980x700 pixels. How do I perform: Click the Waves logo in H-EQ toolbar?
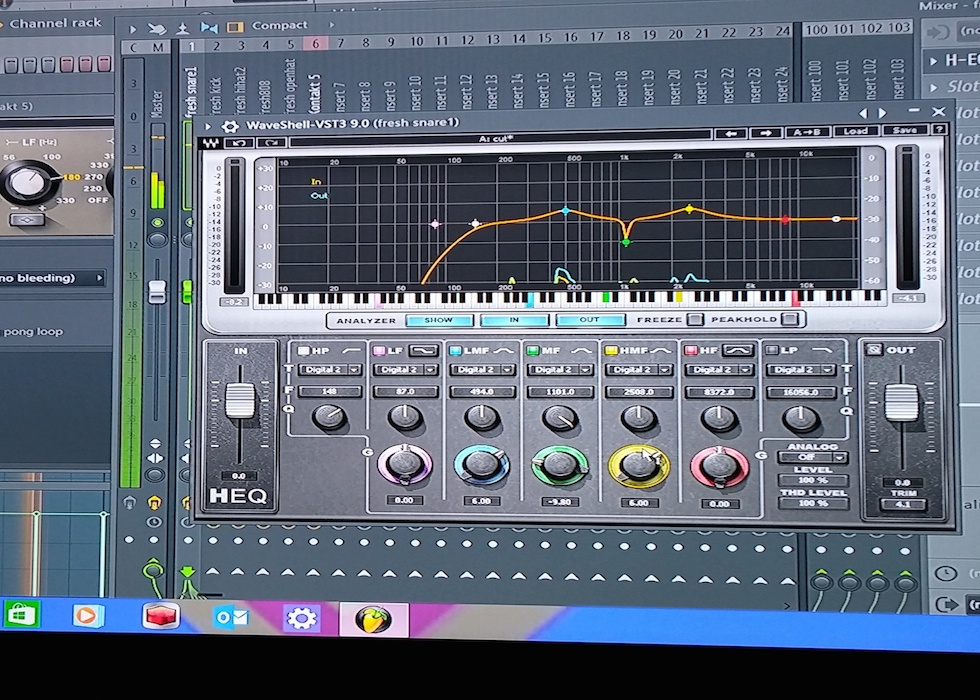pyautogui.click(x=210, y=143)
